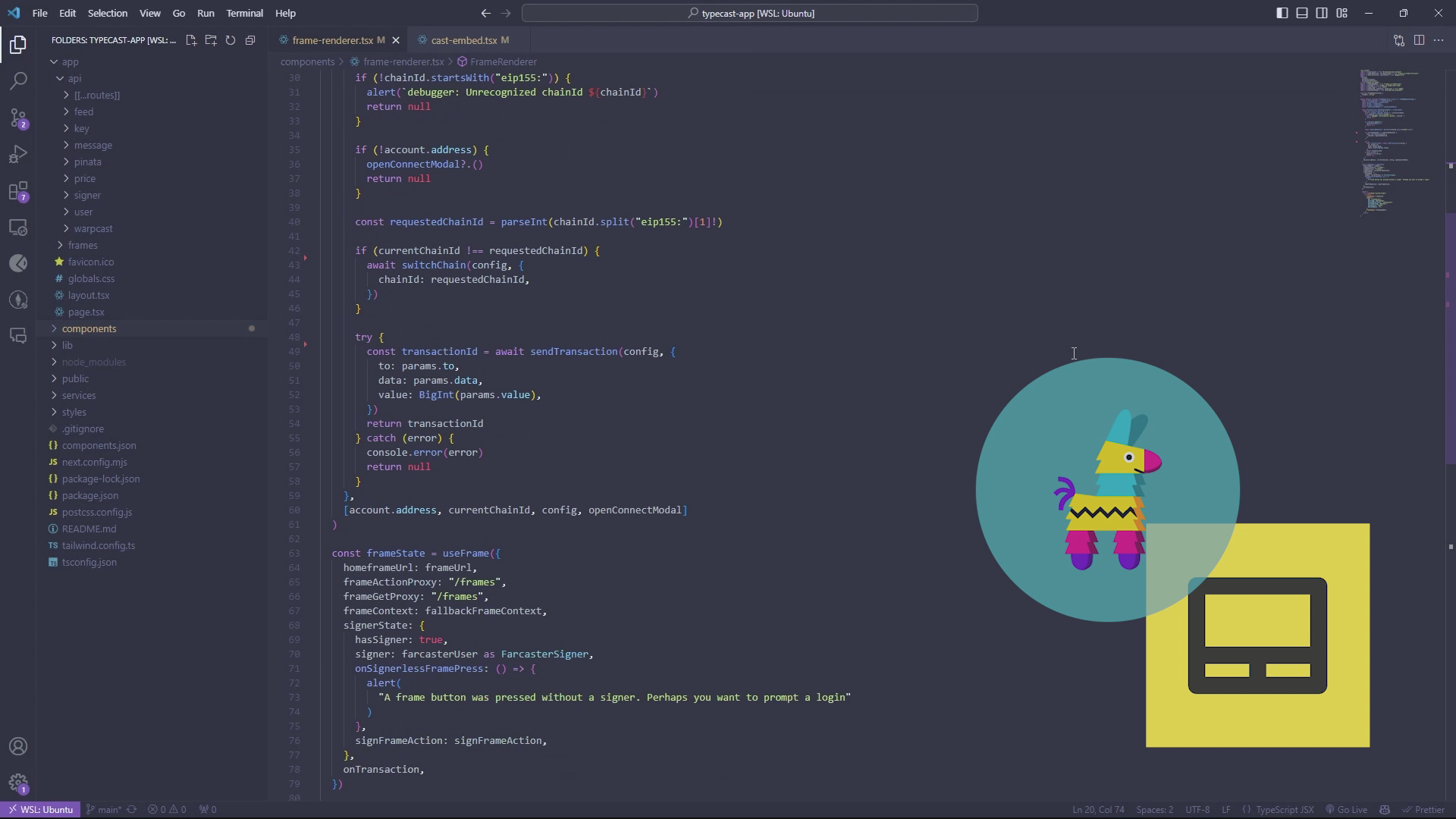
Task: Open the Run and Debug view
Action: [x=18, y=154]
